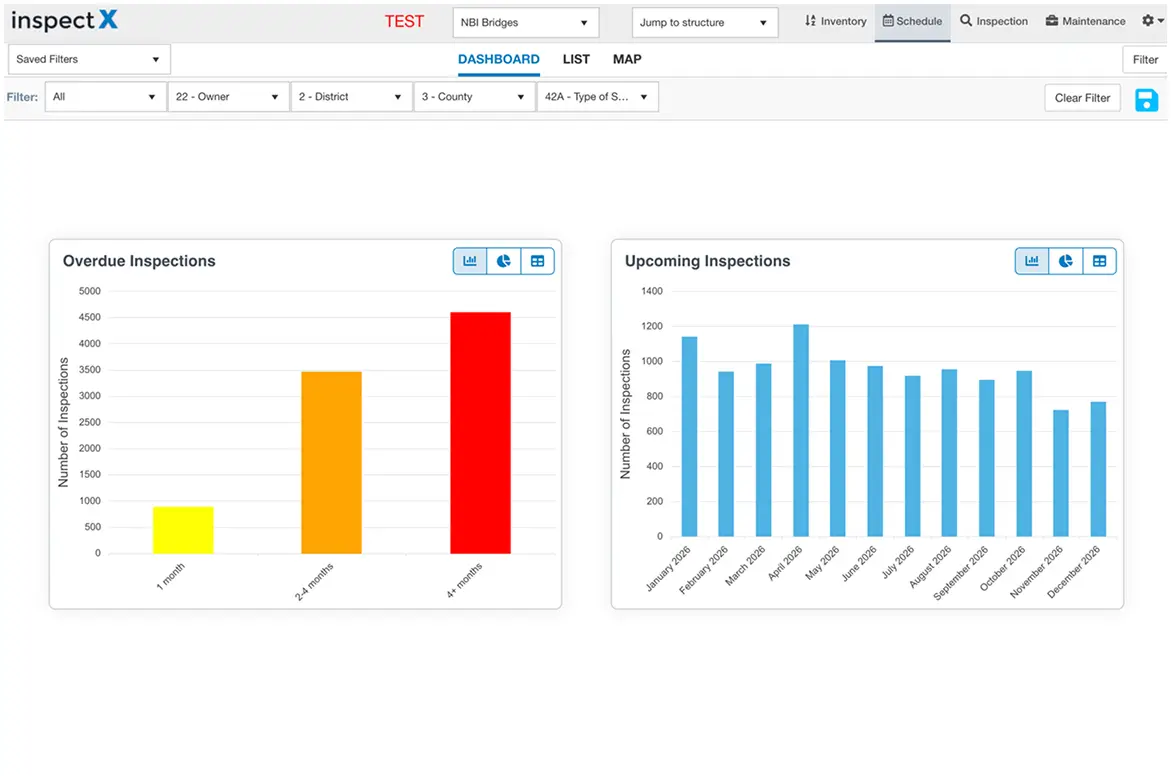Show Overdue Inspections as a table
Viewport: 1171px width, 776px height.
(x=537, y=260)
